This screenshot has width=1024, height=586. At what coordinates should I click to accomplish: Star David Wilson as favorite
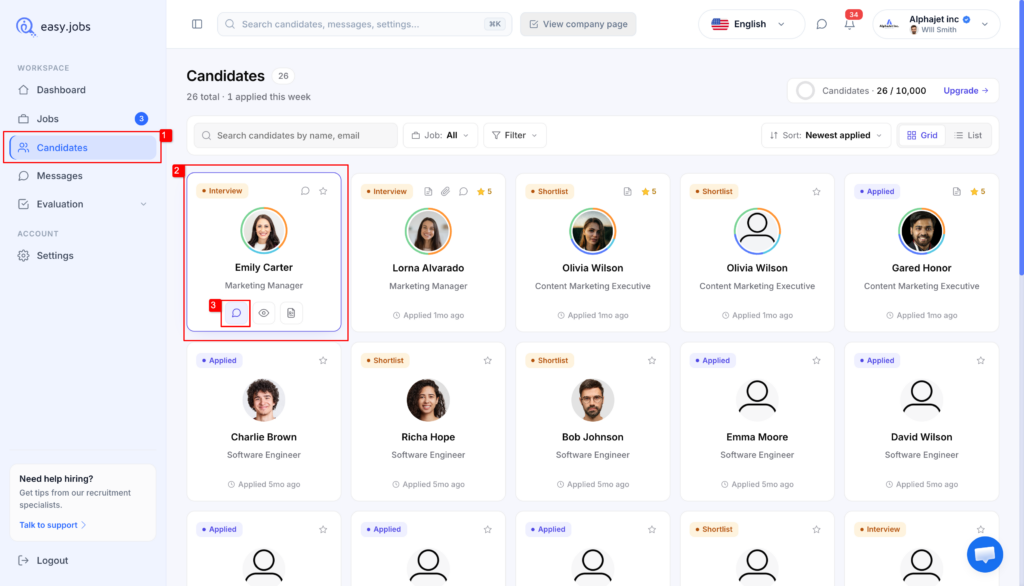981,361
